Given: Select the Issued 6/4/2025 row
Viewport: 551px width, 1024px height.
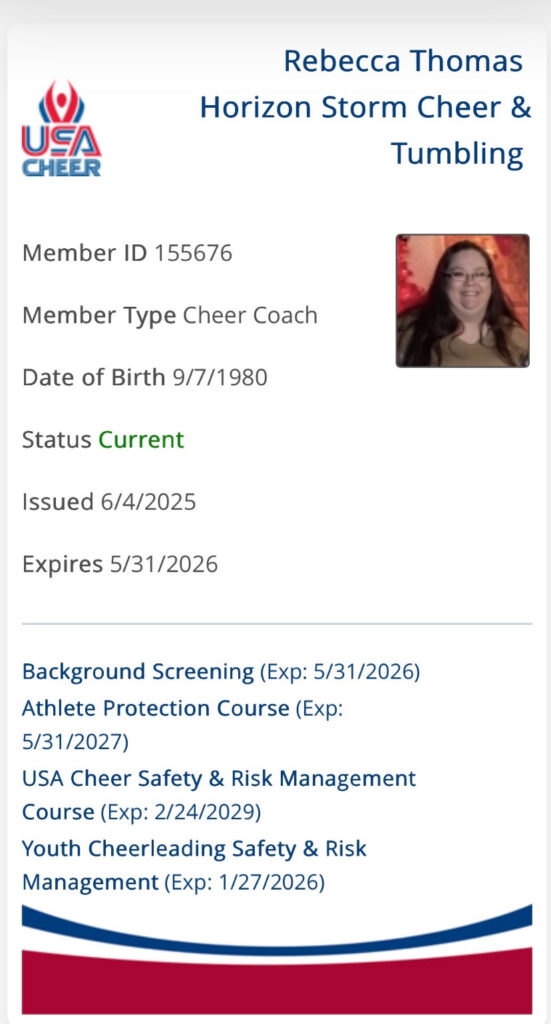Looking at the screenshot, I should (x=109, y=502).
